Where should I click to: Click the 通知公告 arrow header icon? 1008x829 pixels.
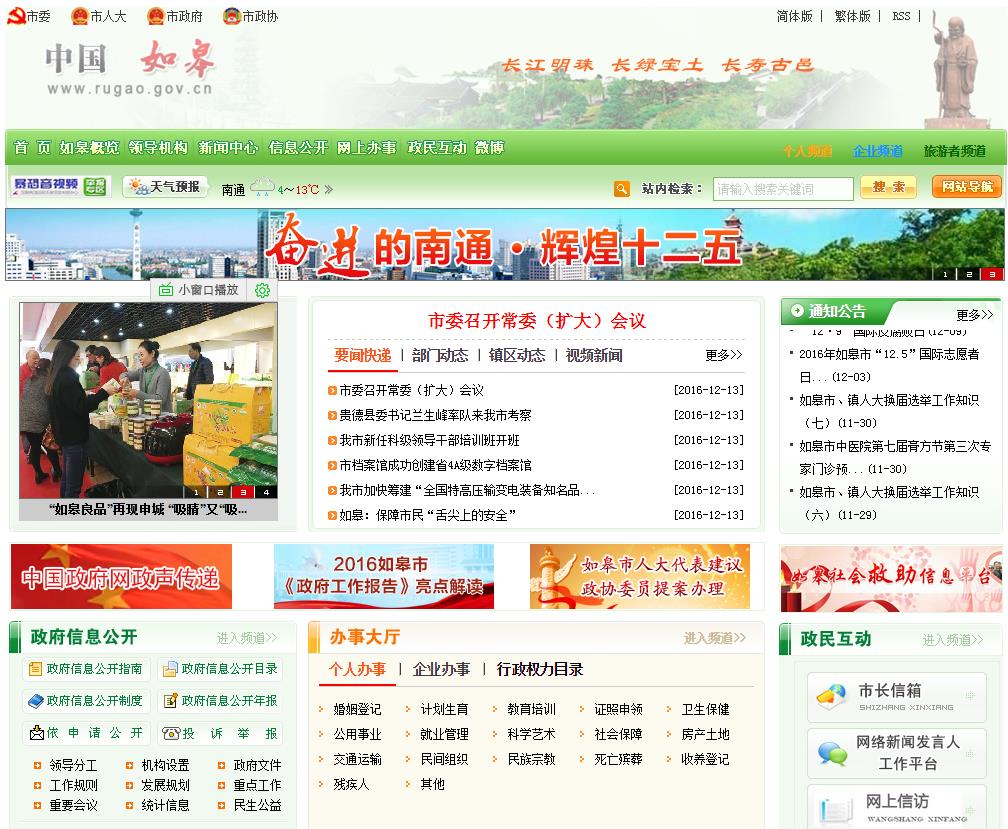coord(798,311)
